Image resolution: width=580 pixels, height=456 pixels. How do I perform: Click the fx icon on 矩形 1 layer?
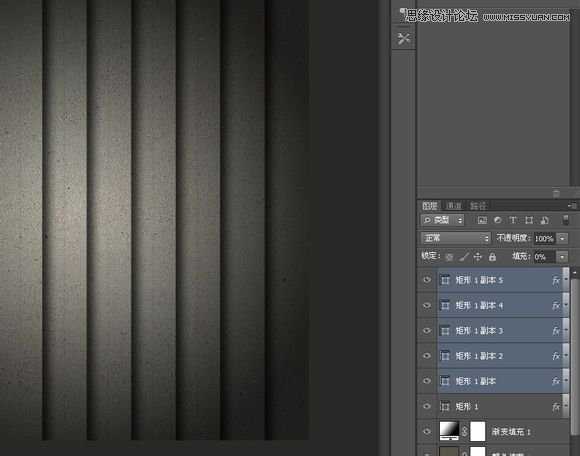pos(556,406)
